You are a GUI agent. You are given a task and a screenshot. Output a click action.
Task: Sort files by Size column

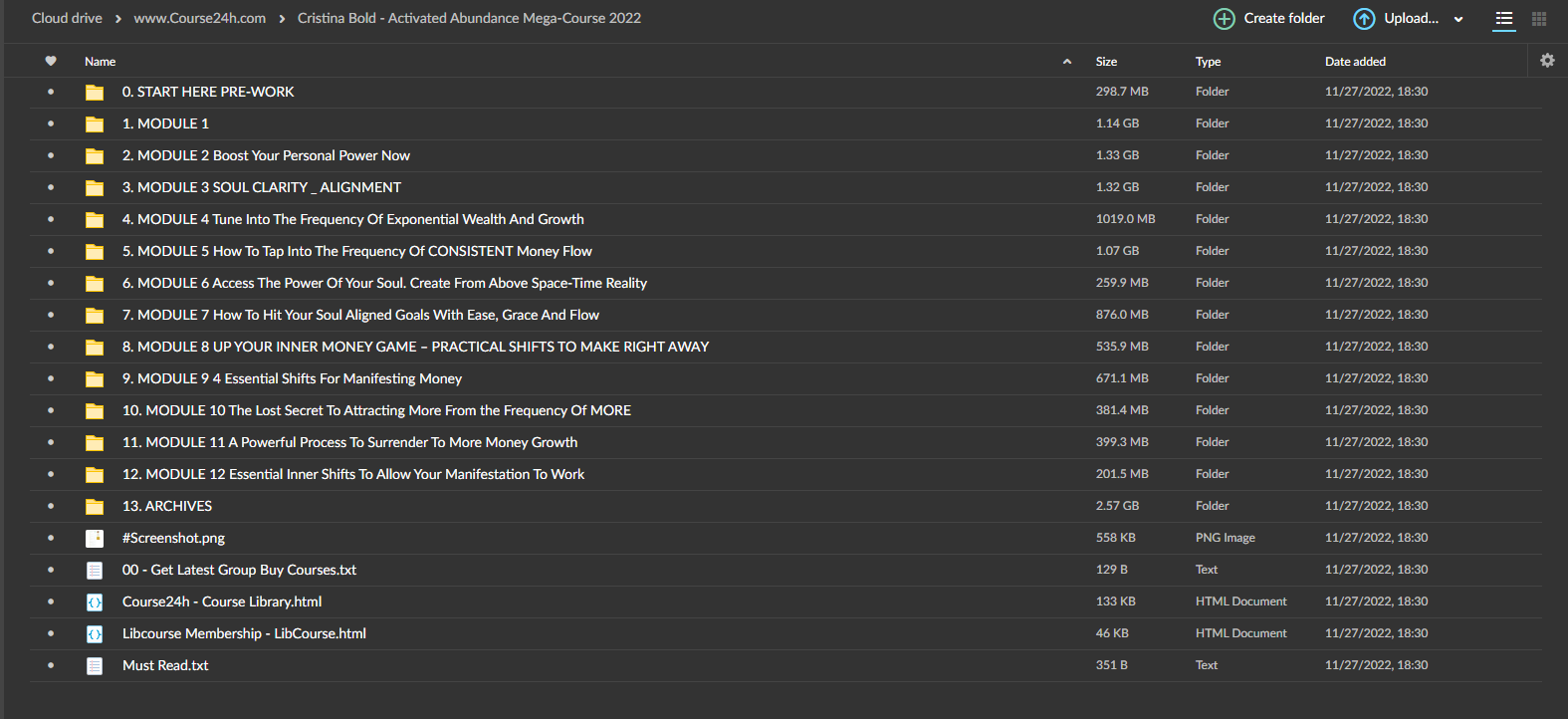pos(1106,62)
